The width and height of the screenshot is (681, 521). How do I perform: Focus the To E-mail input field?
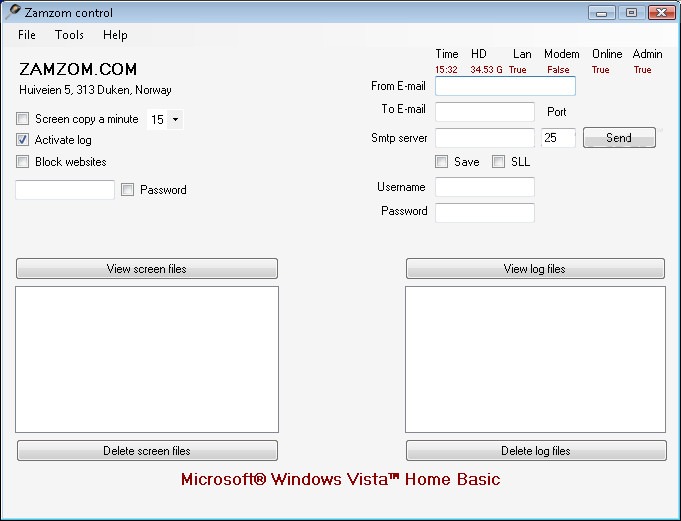[485, 112]
